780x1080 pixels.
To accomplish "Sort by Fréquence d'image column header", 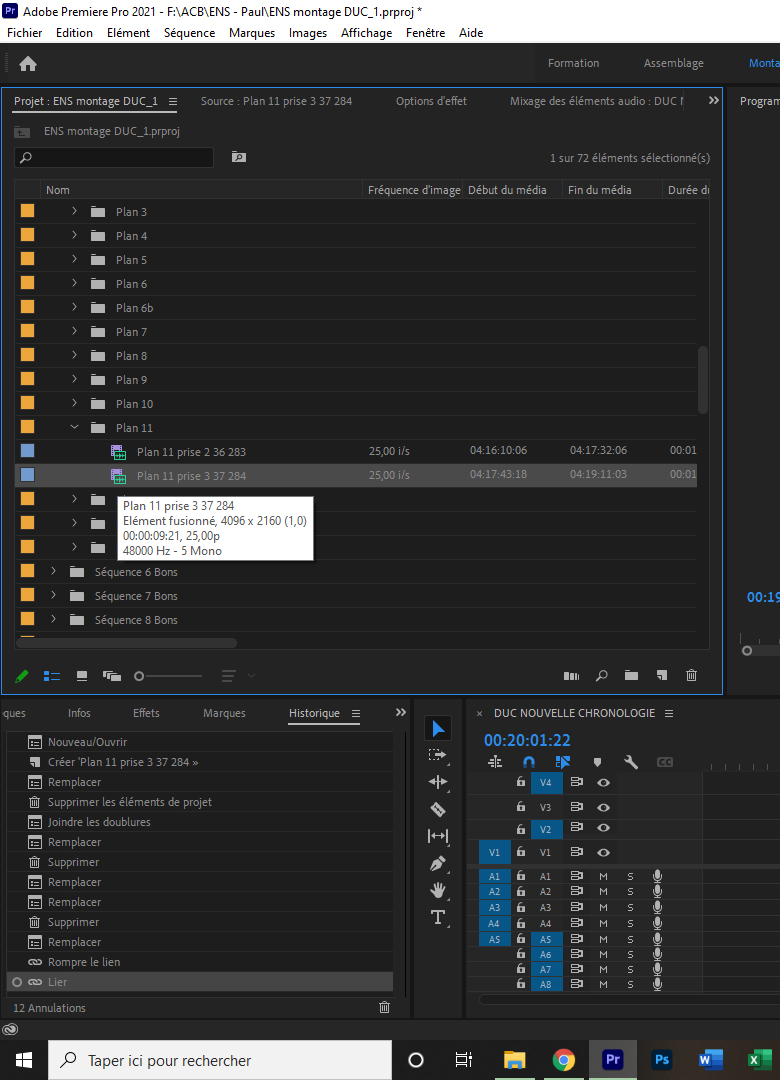I will coord(413,190).
